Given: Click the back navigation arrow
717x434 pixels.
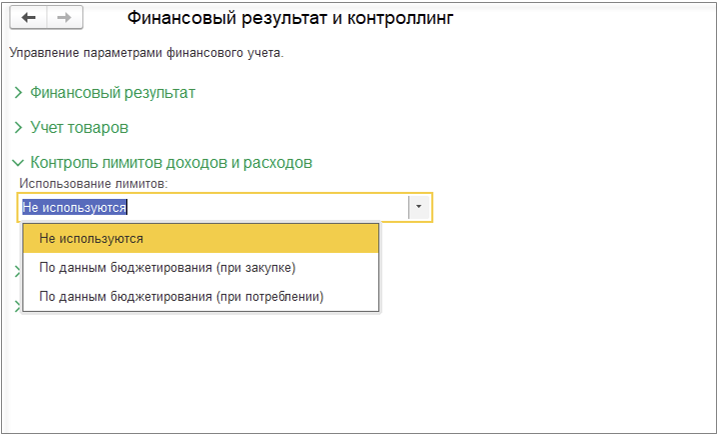Looking at the screenshot, I should 28,18.
